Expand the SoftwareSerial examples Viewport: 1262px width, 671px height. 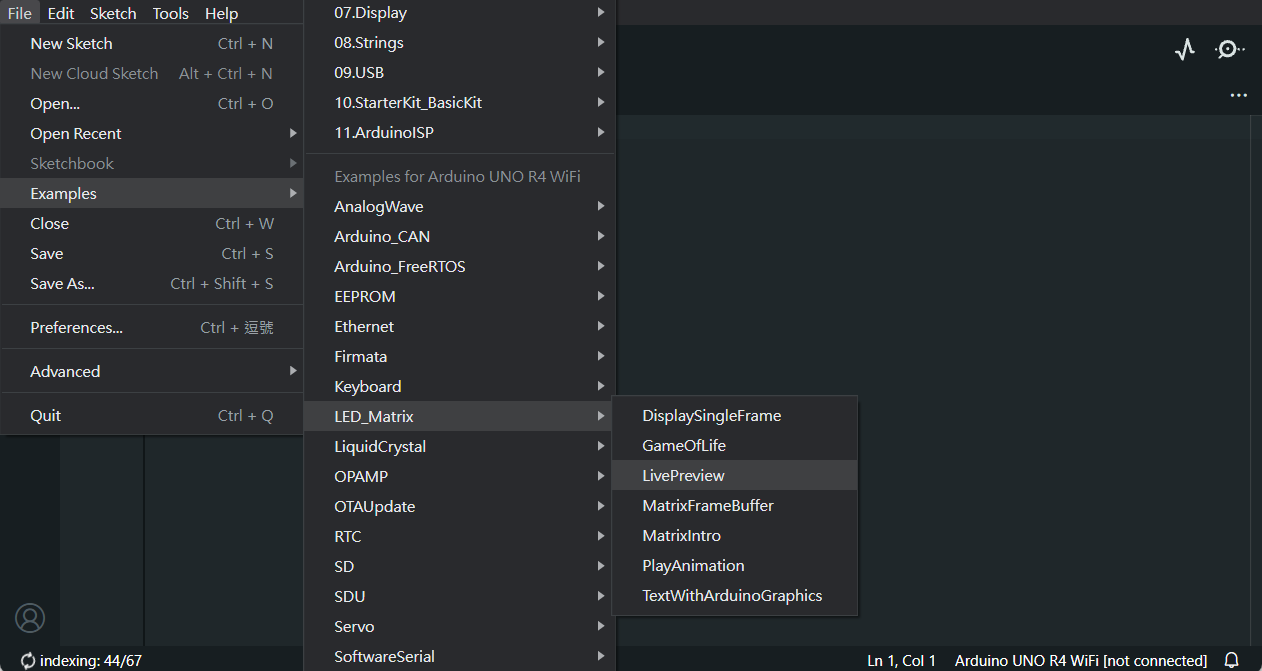click(x=460, y=657)
